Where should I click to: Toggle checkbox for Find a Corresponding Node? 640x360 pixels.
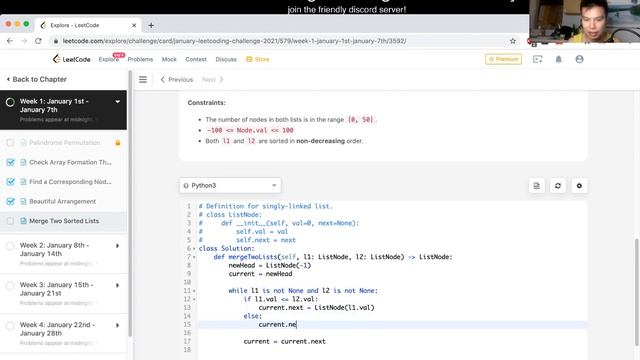pos(10,182)
